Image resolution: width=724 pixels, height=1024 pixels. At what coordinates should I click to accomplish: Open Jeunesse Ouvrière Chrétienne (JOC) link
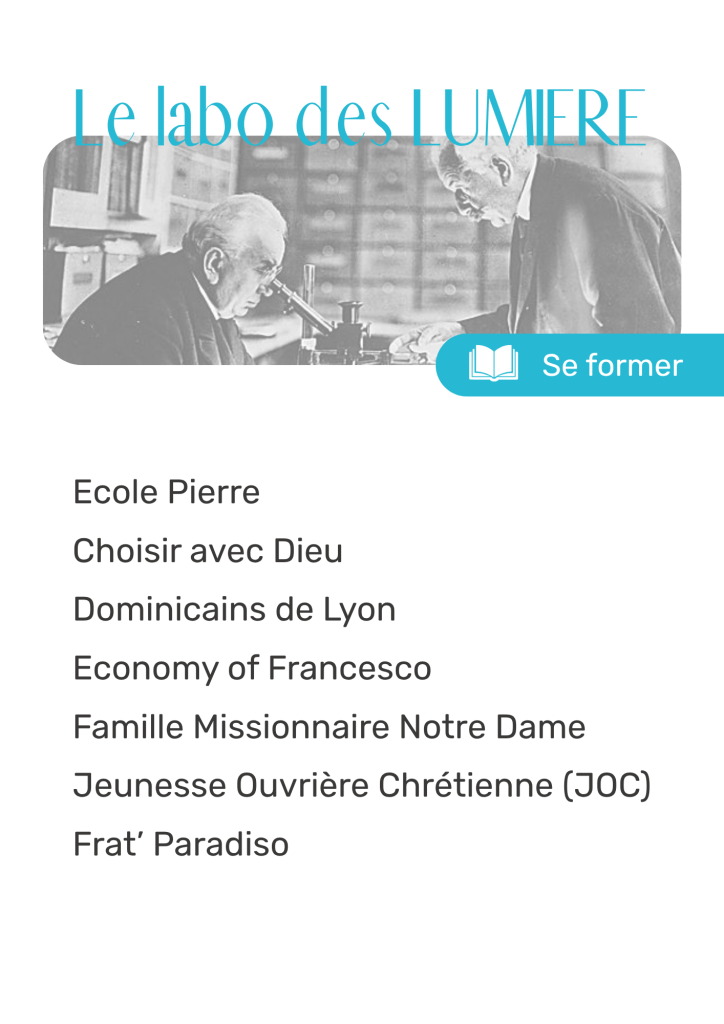coord(362,786)
